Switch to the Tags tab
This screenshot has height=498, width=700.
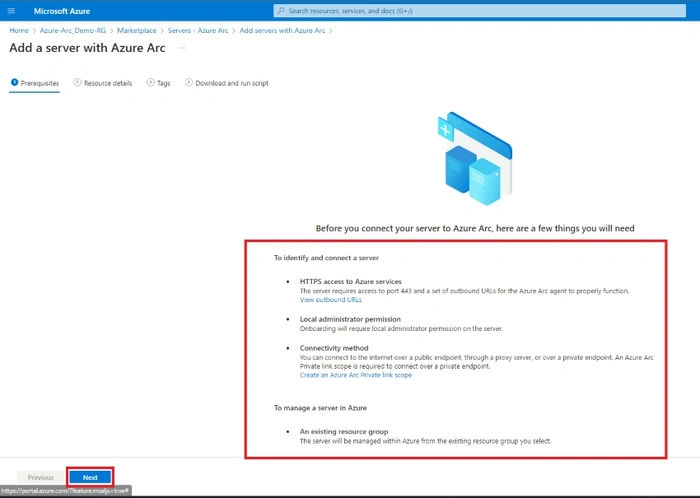(x=158, y=83)
